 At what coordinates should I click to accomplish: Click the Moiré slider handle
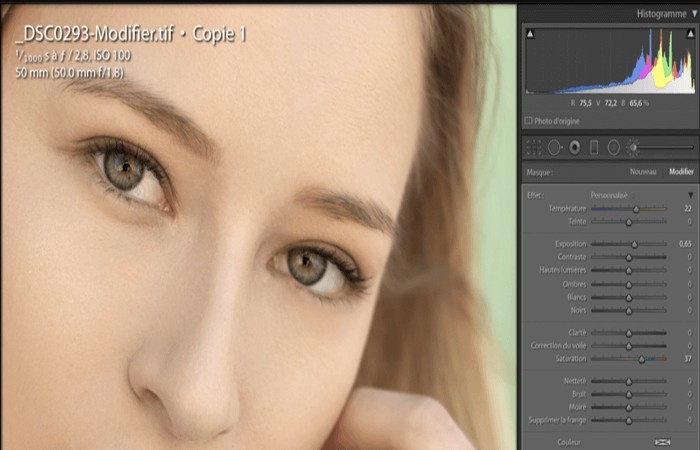(629, 408)
